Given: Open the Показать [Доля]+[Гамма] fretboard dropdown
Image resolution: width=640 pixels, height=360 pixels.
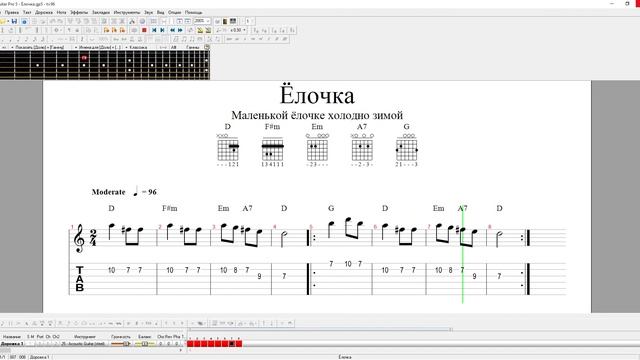Looking at the screenshot, I should [x=39, y=47].
